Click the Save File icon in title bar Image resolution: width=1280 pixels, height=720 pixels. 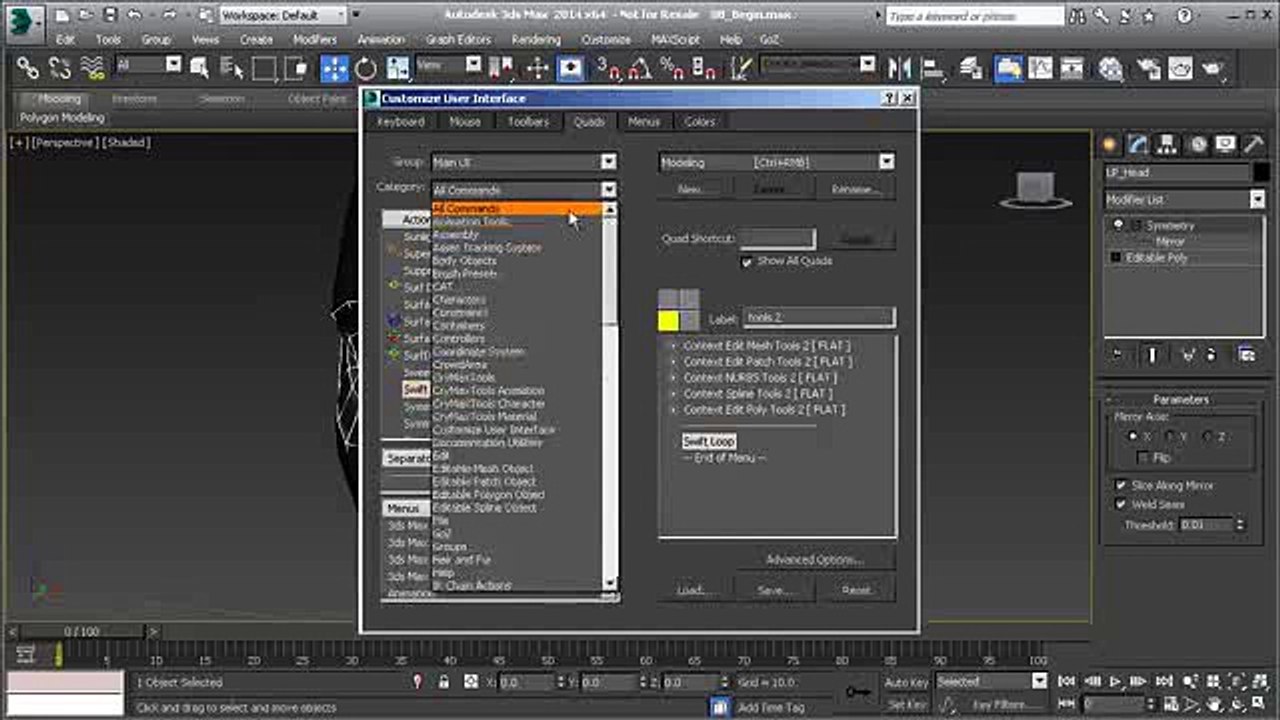click(x=110, y=15)
